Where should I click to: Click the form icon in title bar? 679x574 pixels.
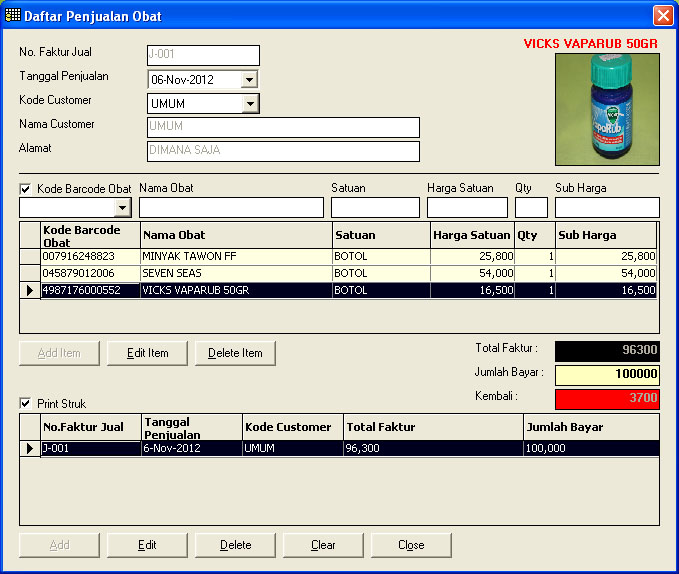[13, 16]
